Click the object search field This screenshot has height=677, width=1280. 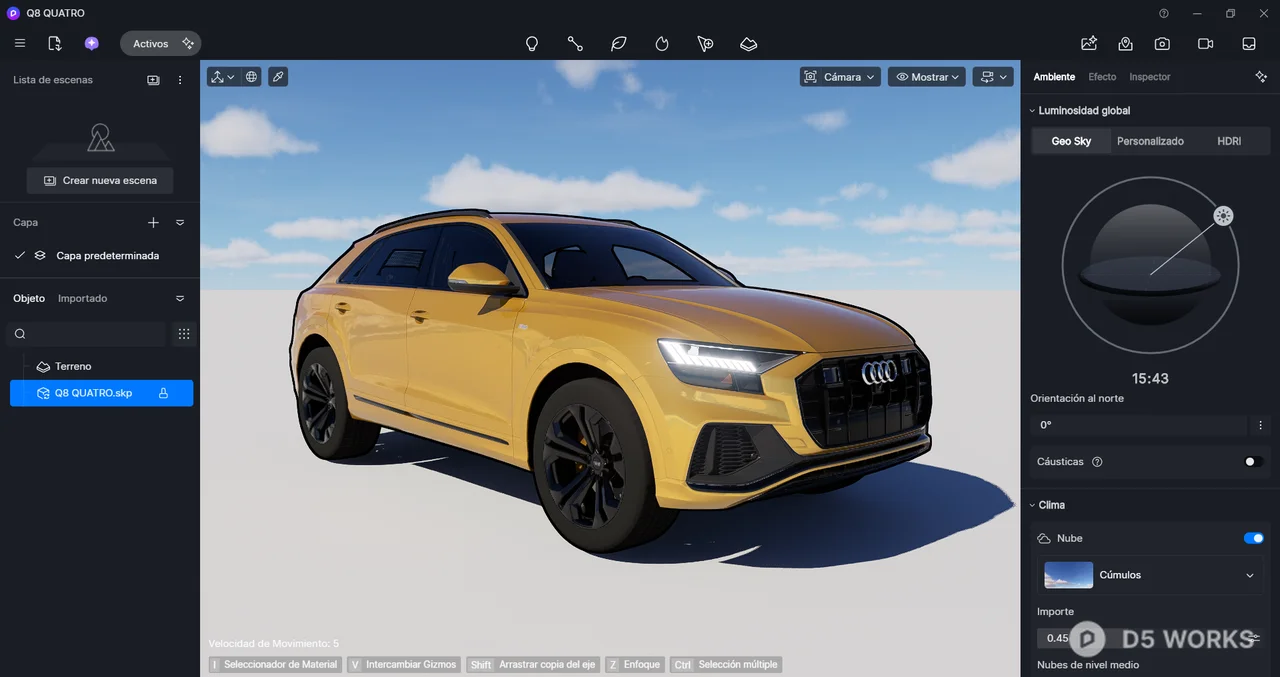pos(87,334)
